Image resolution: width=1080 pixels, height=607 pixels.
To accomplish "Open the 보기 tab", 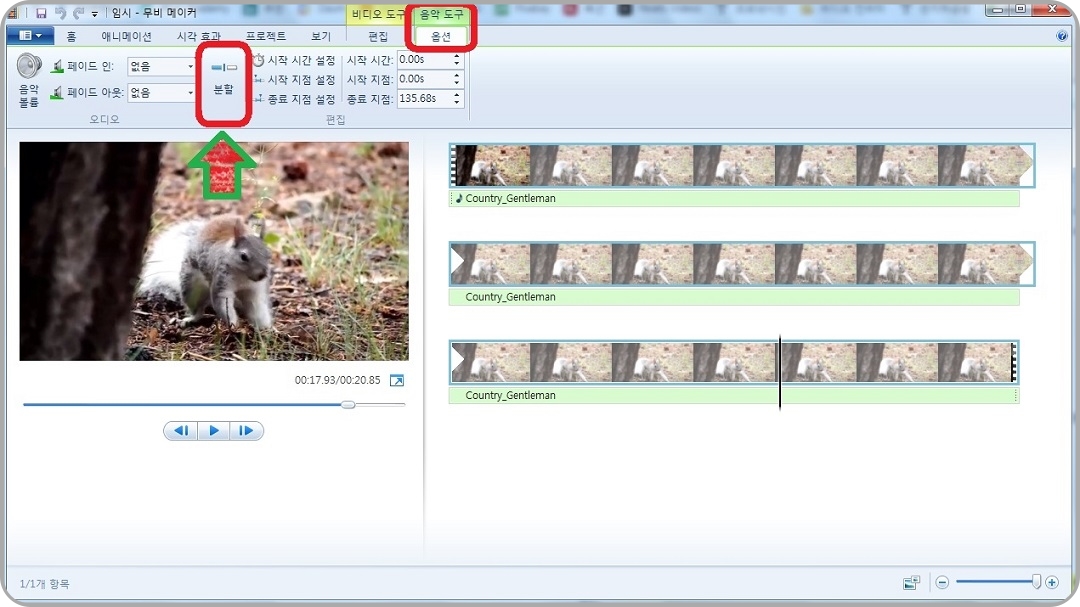I will click(x=320, y=36).
